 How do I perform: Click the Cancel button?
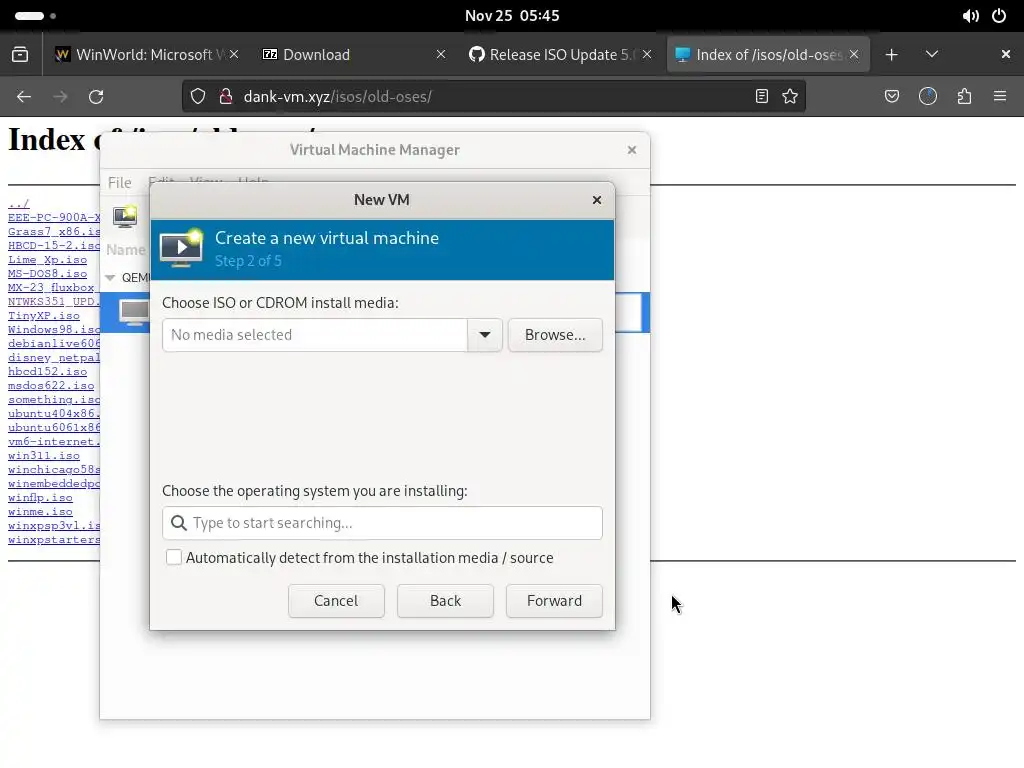tap(336, 601)
